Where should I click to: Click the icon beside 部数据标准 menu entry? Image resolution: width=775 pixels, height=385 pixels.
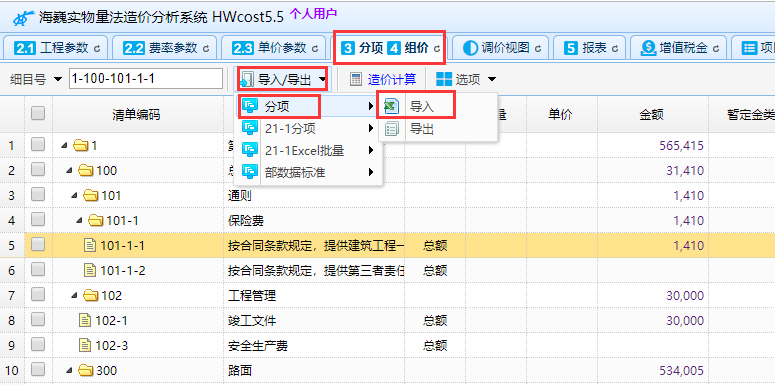(x=251, y=172)
